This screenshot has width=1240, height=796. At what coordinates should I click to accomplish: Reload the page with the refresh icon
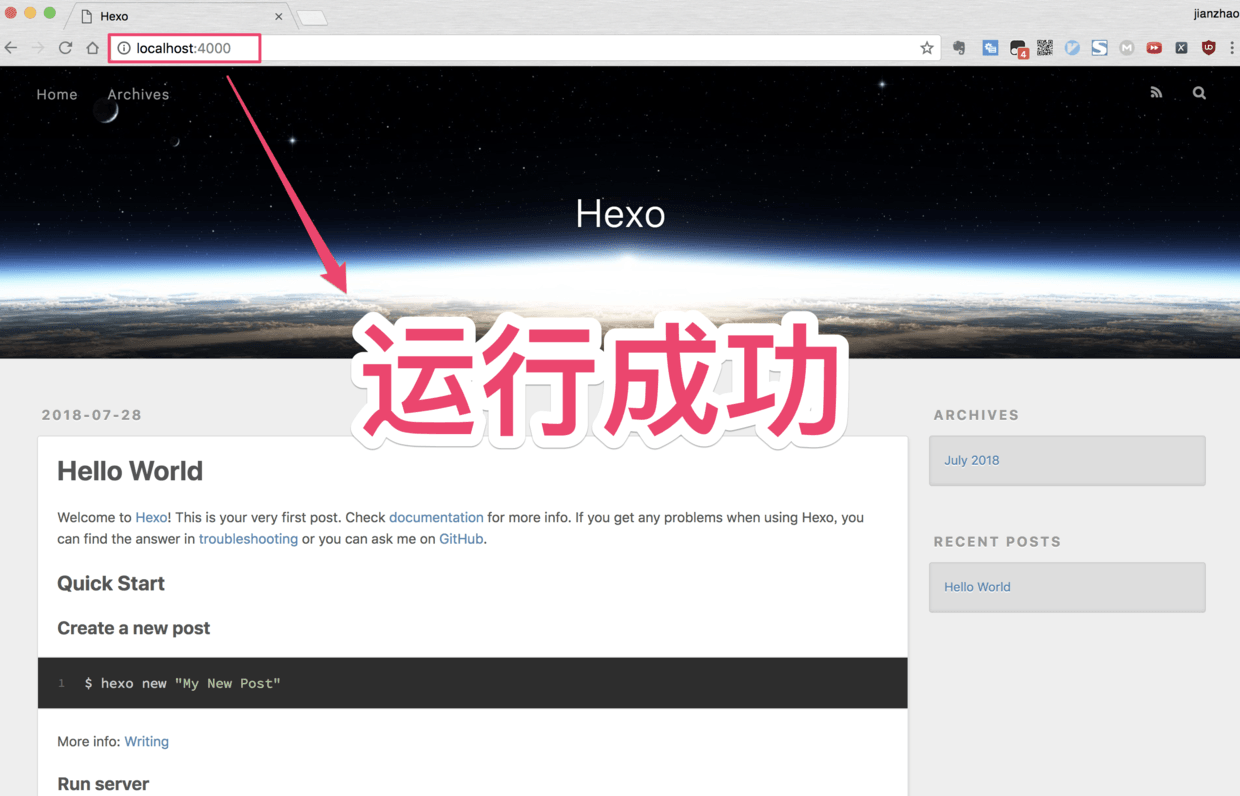point(65,48)
